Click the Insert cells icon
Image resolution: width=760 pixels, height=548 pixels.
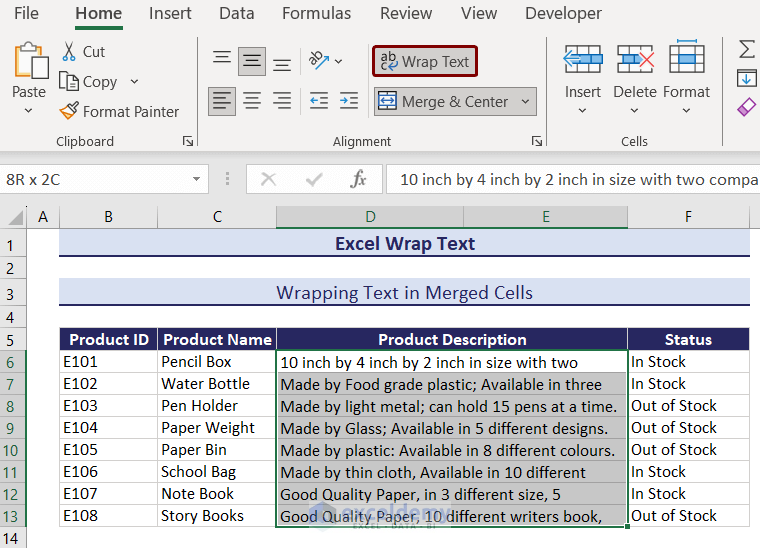[583, 59]
